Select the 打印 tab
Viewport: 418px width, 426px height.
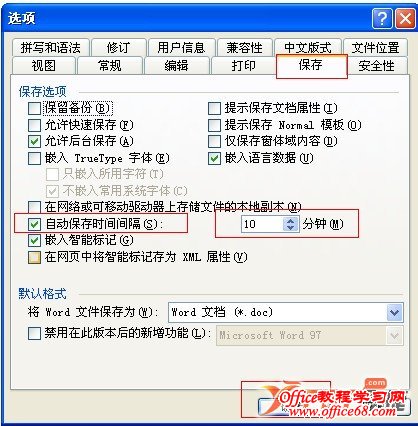(x=243, y=66)
